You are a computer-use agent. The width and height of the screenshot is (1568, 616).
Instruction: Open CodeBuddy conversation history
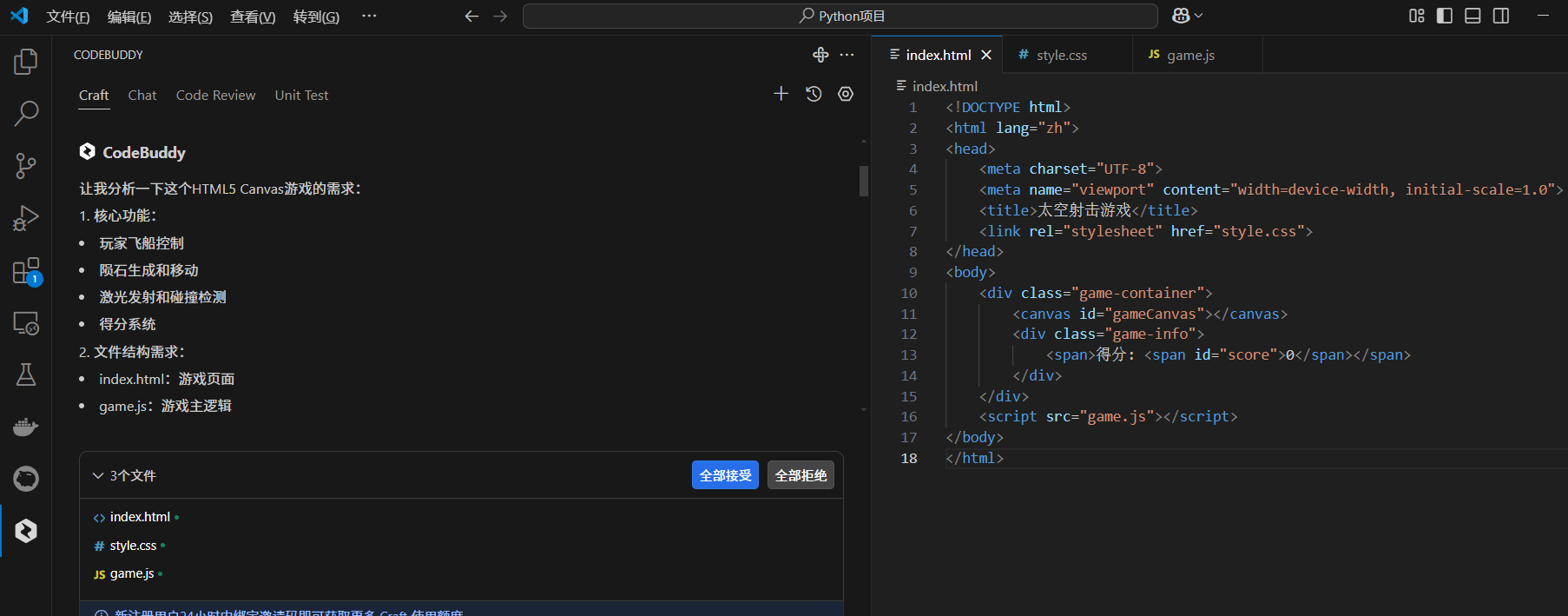(x=814, y=94)
